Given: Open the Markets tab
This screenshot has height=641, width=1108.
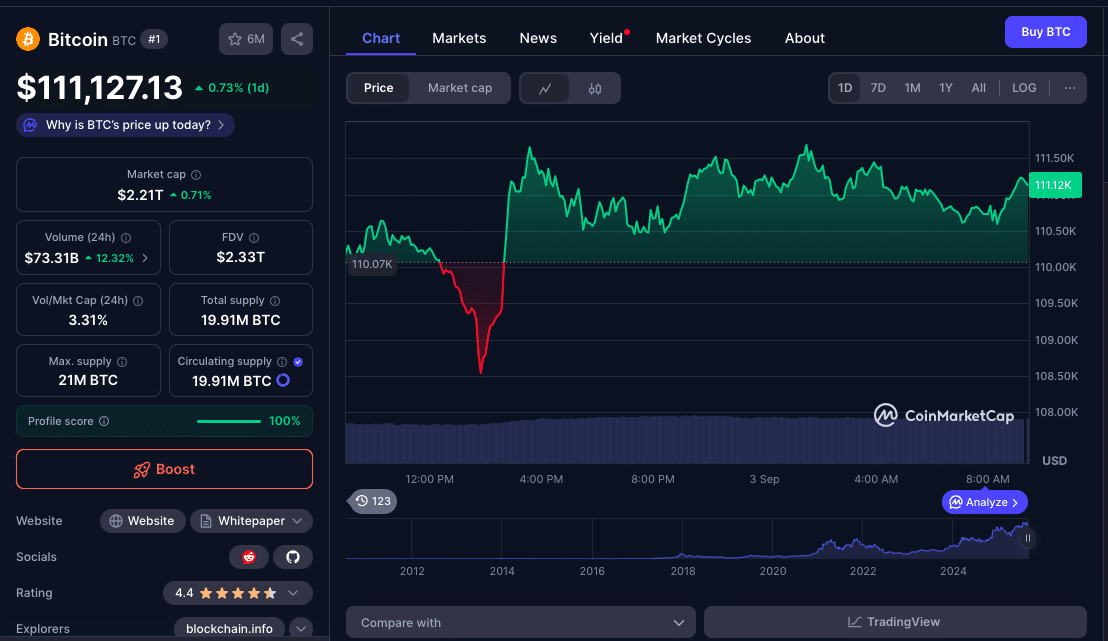Looking at the screenshot, I should click(x=459, y=38).
